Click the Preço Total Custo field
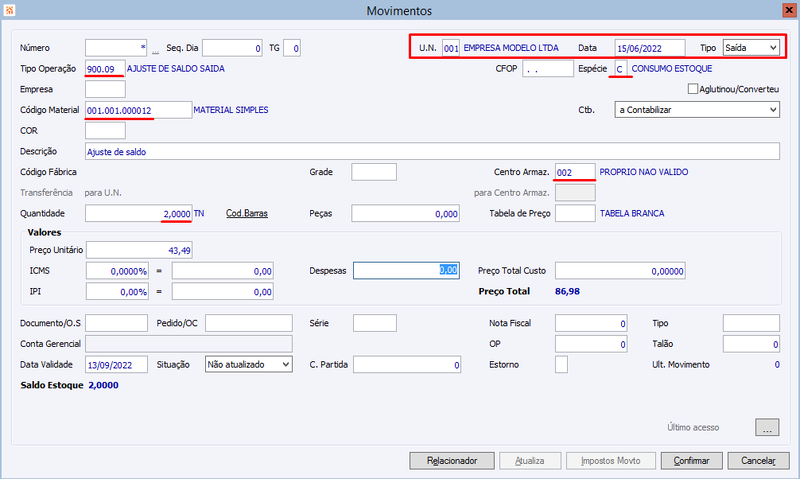The width and height of the screenshot is (800, 479). [x=620, y=271]
